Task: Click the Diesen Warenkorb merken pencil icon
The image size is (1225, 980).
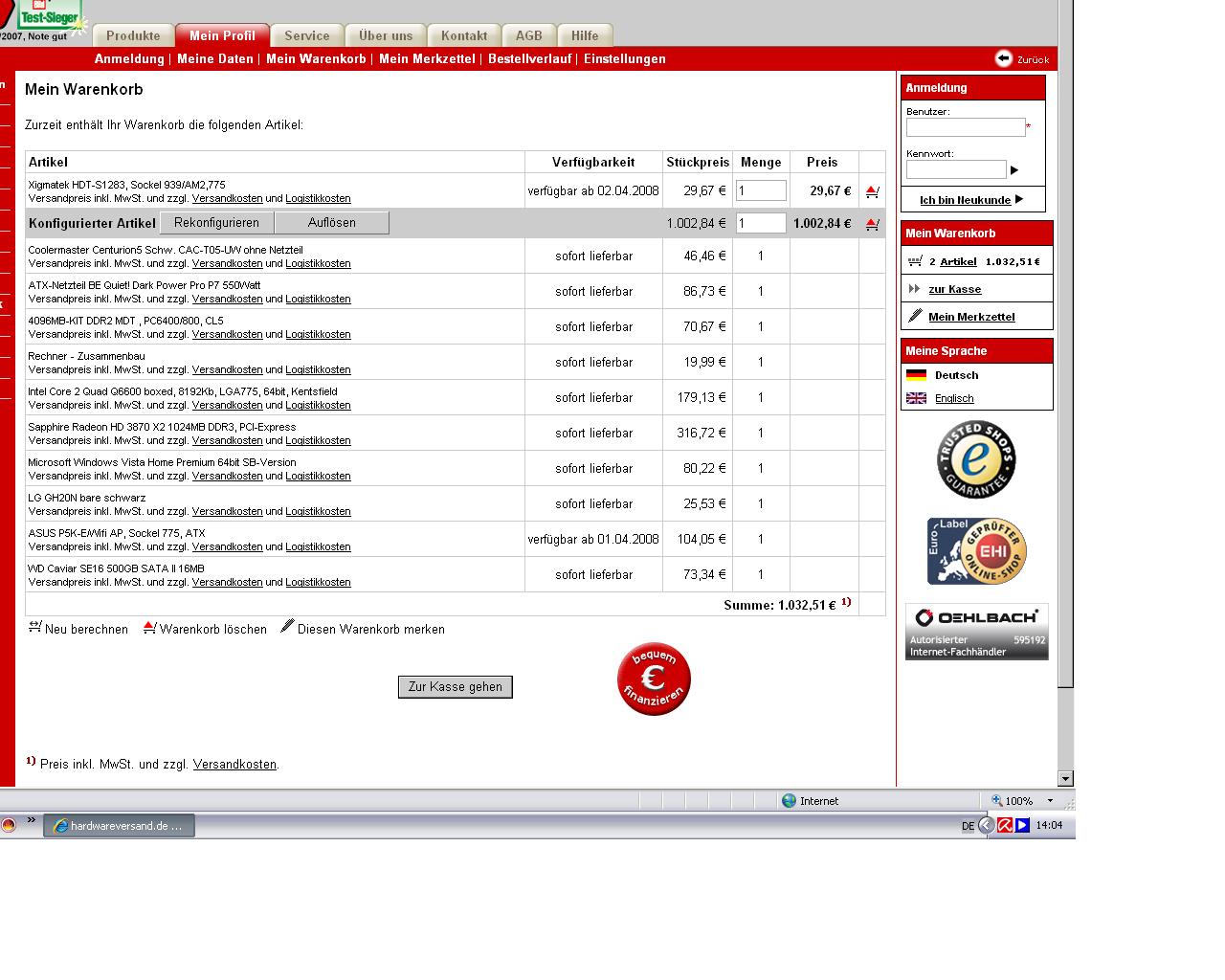Action: click(x=287, y=626)
